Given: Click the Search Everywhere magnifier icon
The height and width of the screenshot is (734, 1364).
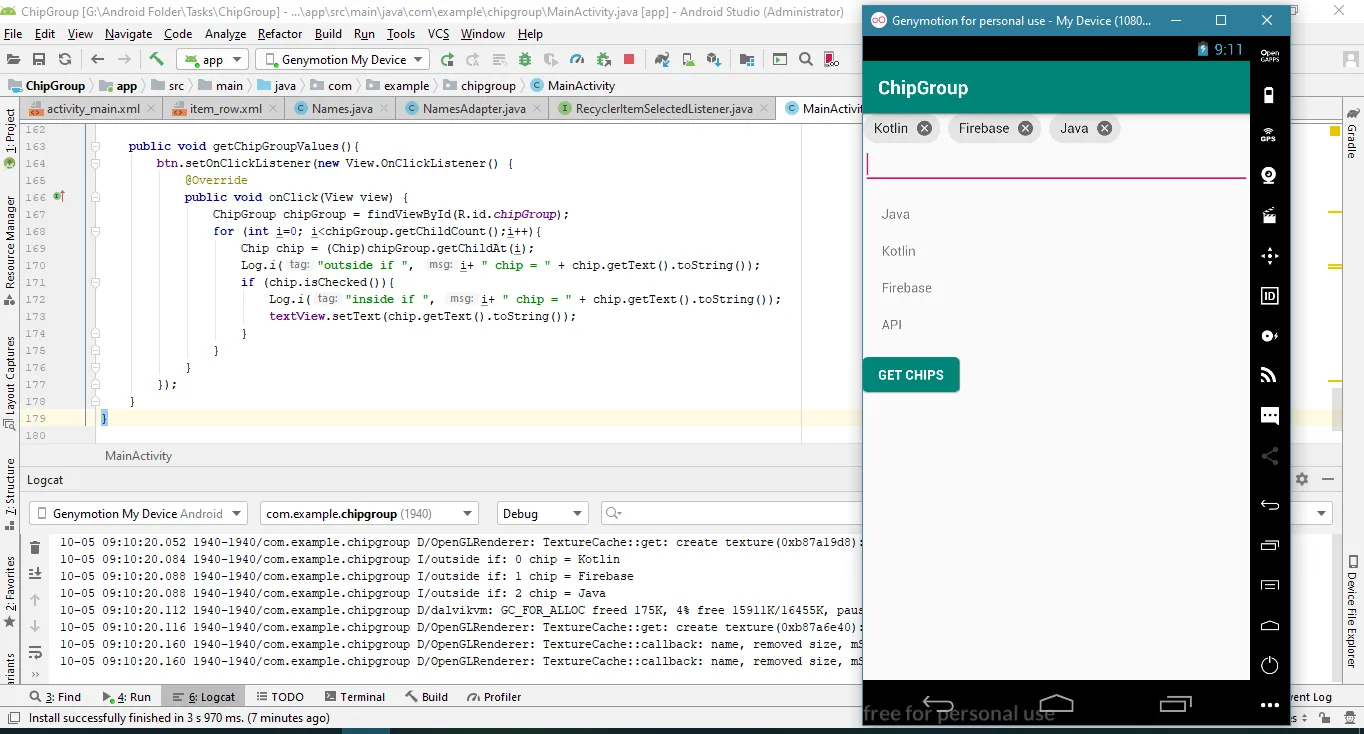Looking at the screenshot, I should (806, 60).
